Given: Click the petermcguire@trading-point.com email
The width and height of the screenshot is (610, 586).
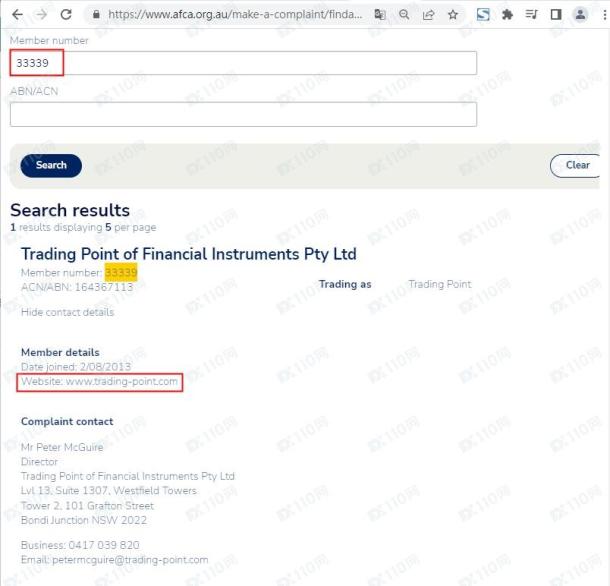Looking at the screenshot, I should click(130, 560).
